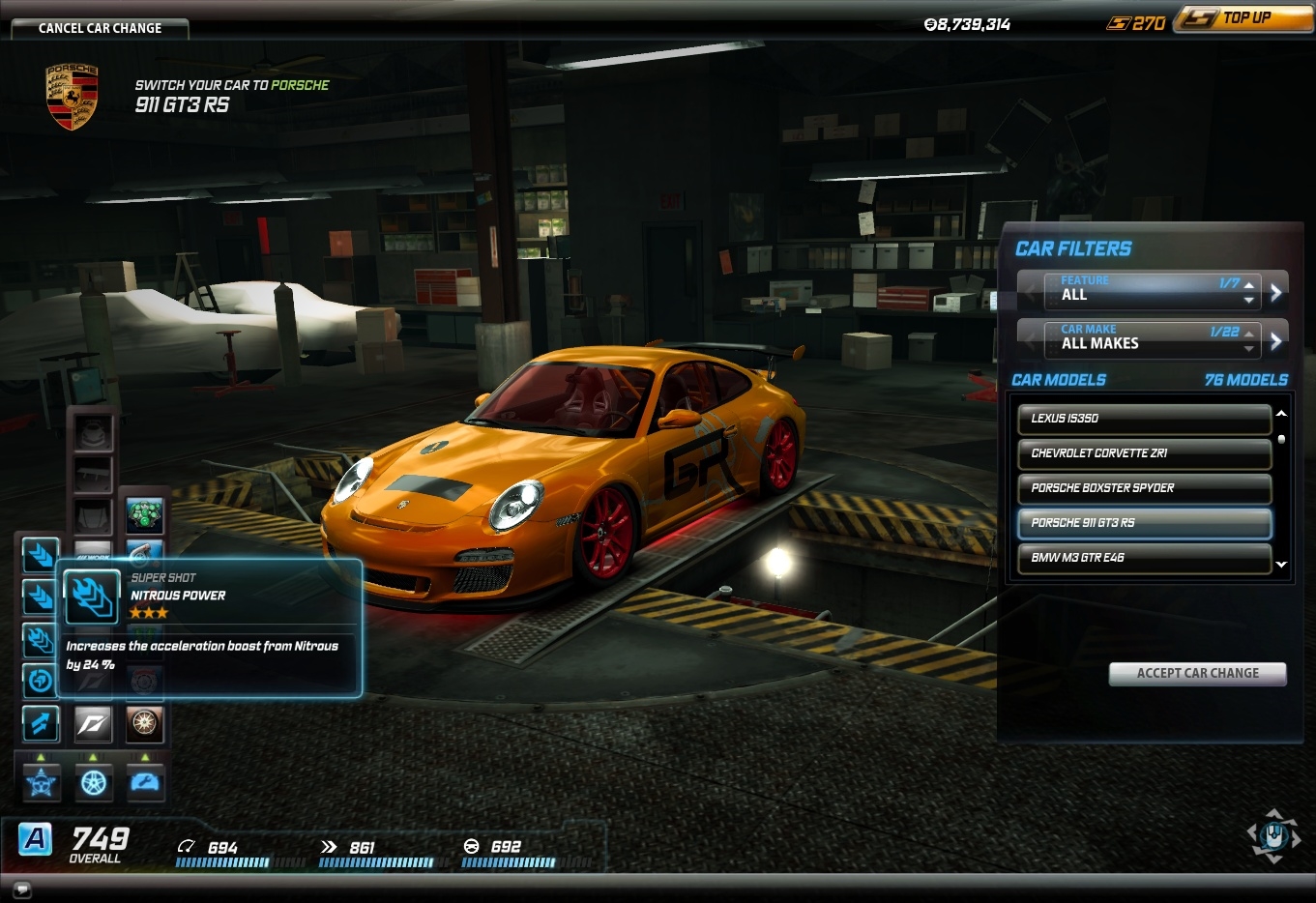Click CANCEL CAR CHANGE at top-left
This screenshot has width=1316, height=903.
(100, 28)
